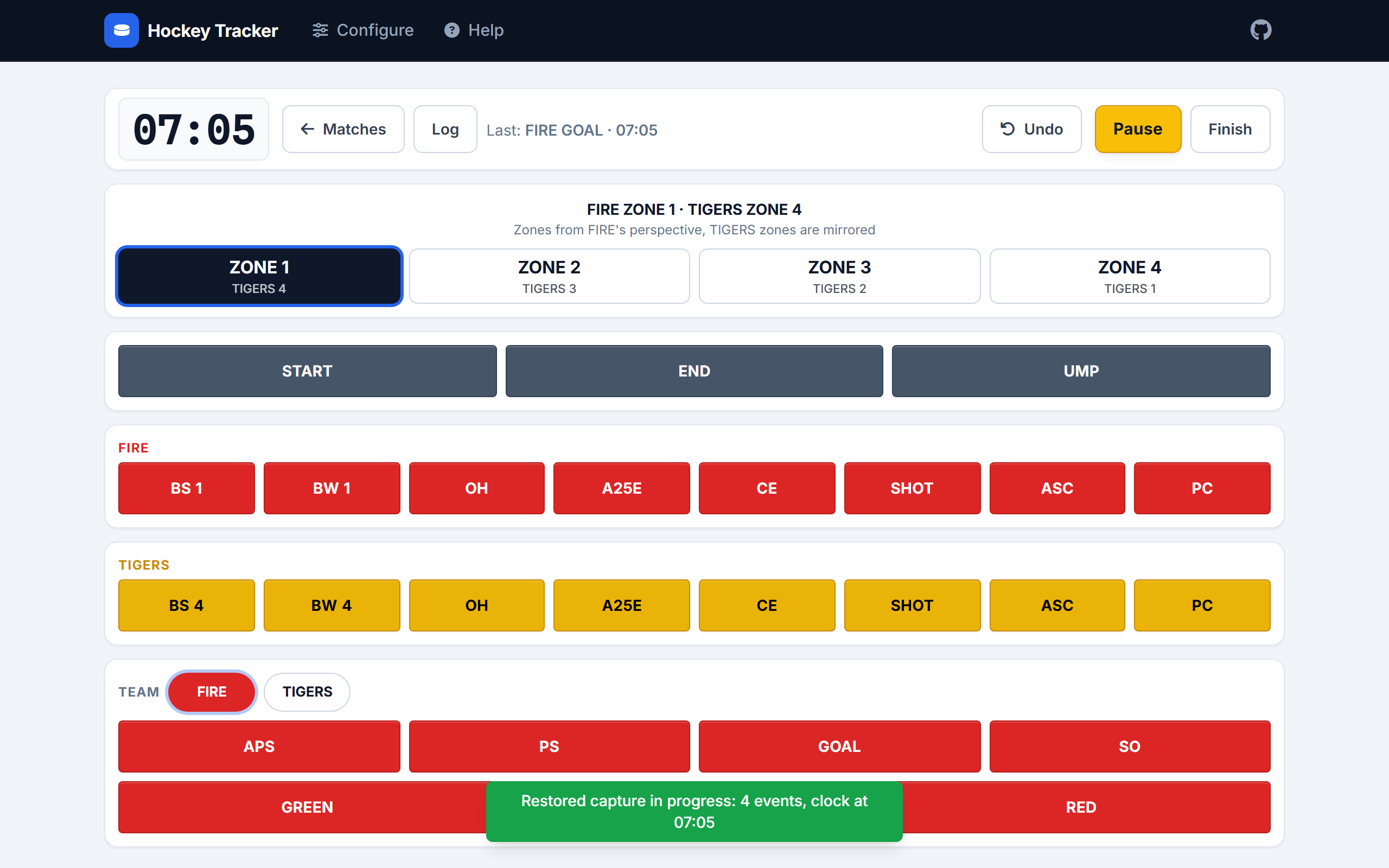1389x868 pixels.
Task: Record an UMP event
Action: [1081, 371]
